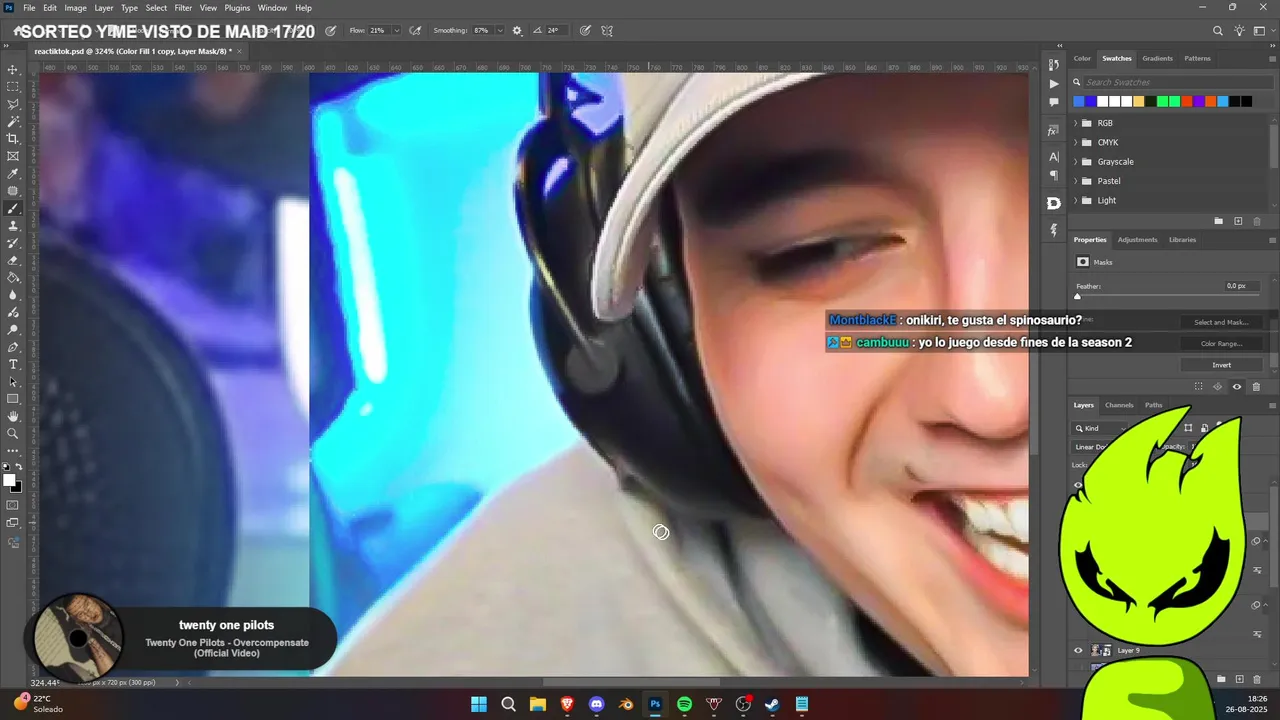The height and width of the screenshot is (720, 1280).
Task: Swap foreground and background colors
Action: (x=19, y=467)
